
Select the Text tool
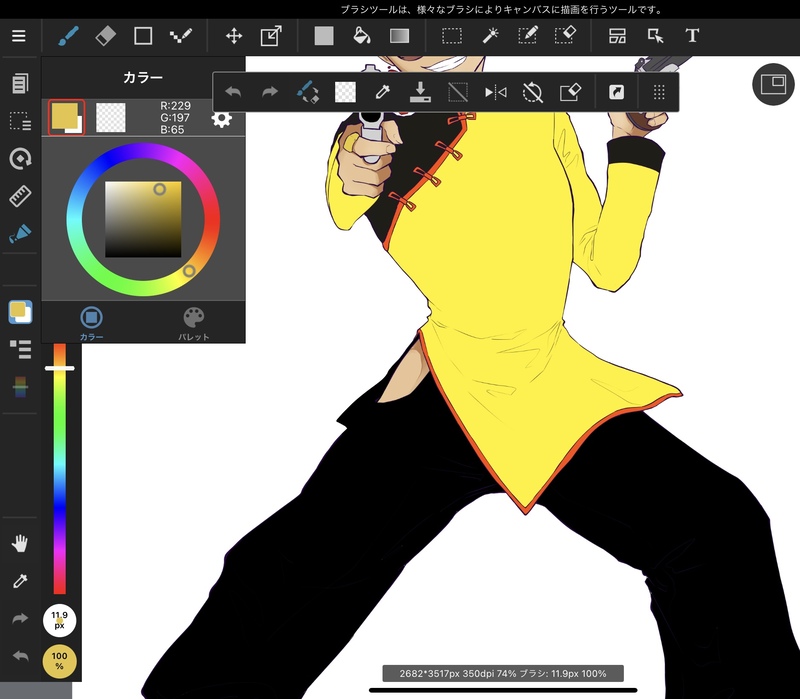pos(692,36)
